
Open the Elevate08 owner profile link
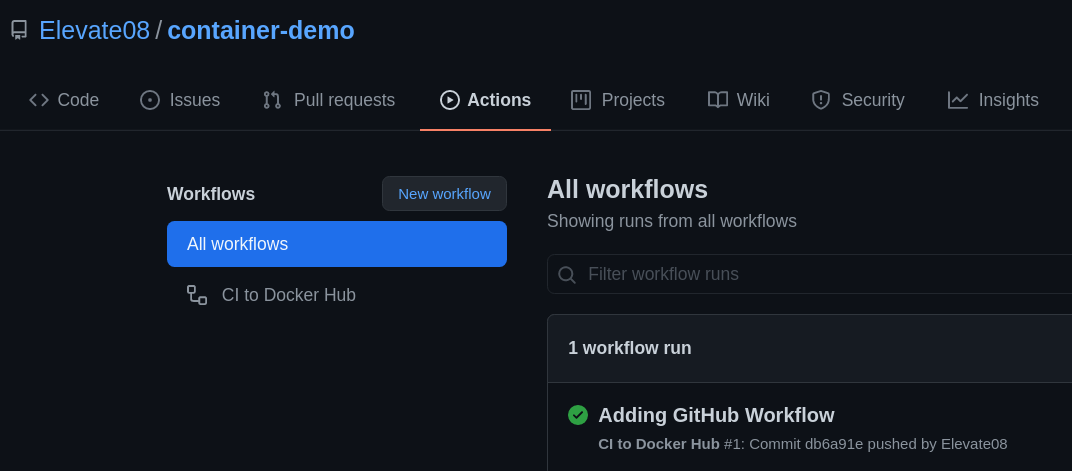94,30
